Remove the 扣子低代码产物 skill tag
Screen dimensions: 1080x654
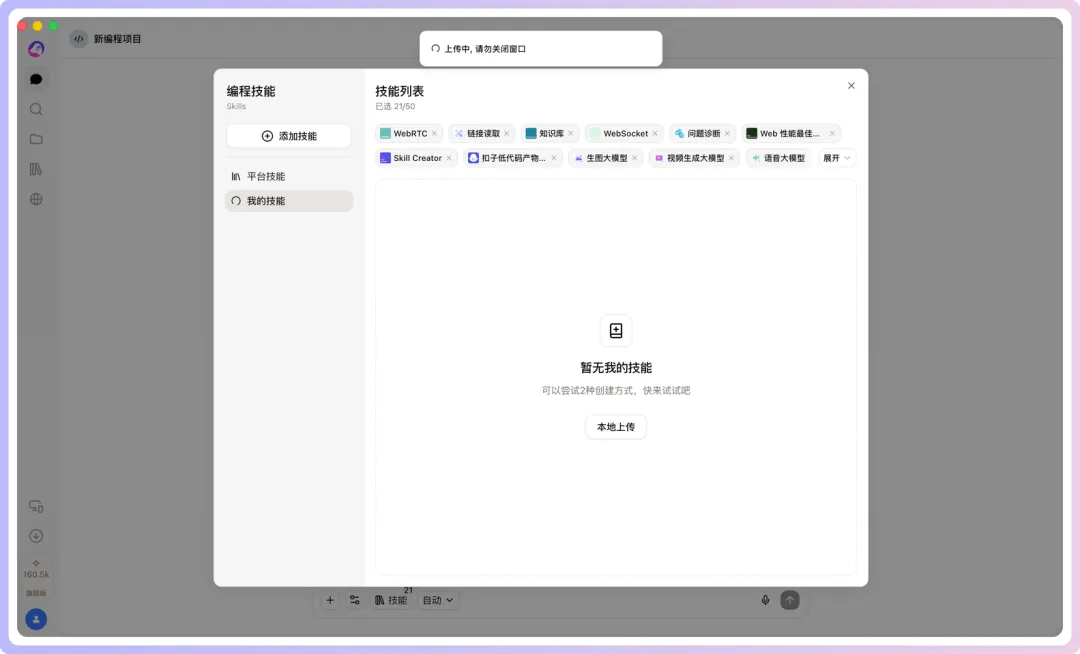[554, 158]
